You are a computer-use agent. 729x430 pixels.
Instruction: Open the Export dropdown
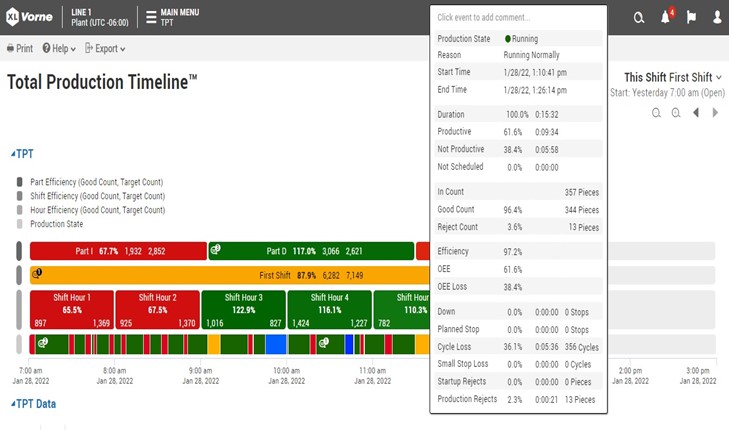(x=105, y=48)
